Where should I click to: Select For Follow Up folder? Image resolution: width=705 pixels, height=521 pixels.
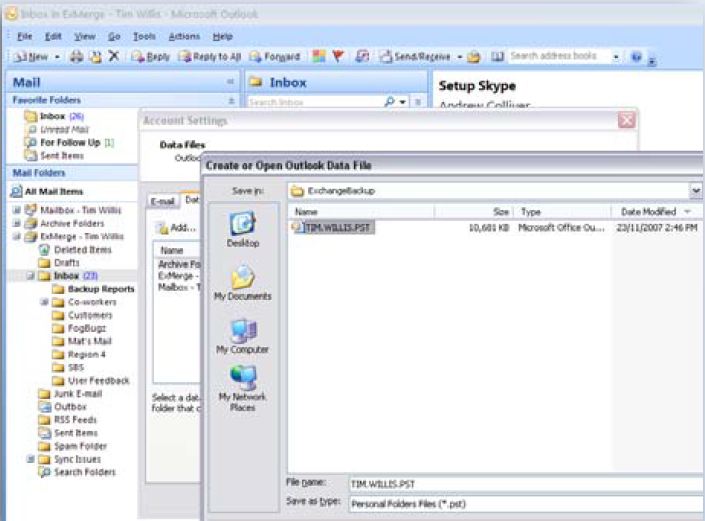click(69, 142)
